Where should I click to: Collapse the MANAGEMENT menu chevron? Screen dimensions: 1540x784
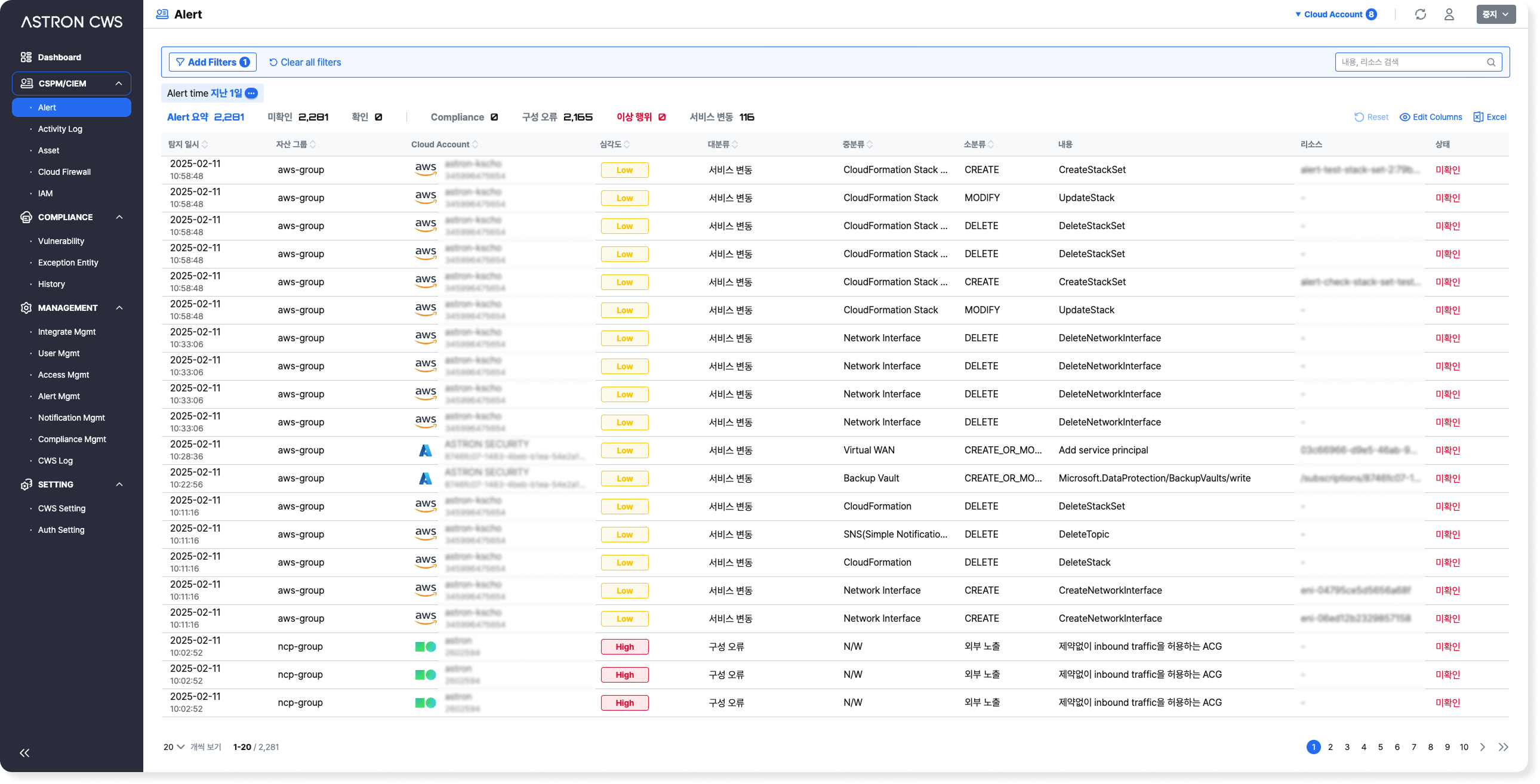coord(119,308)
